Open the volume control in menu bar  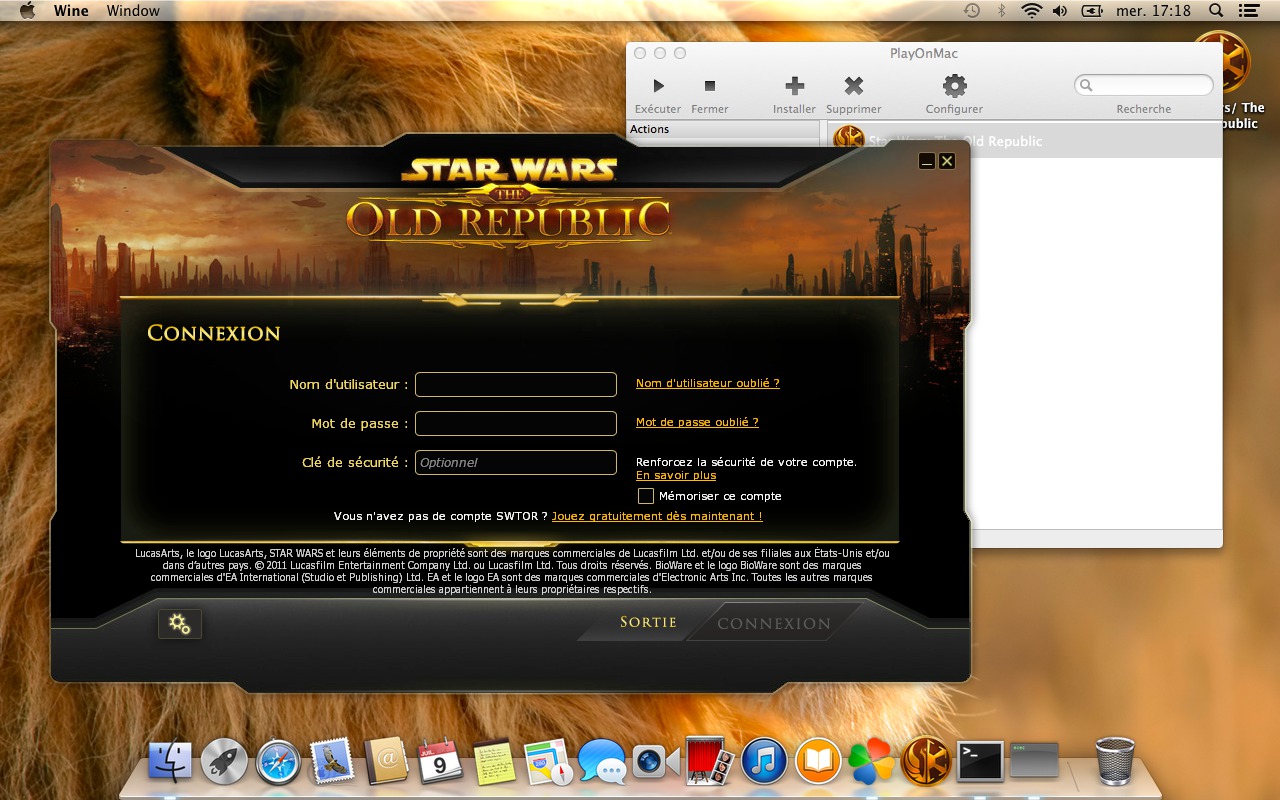tap(1060, 10)
